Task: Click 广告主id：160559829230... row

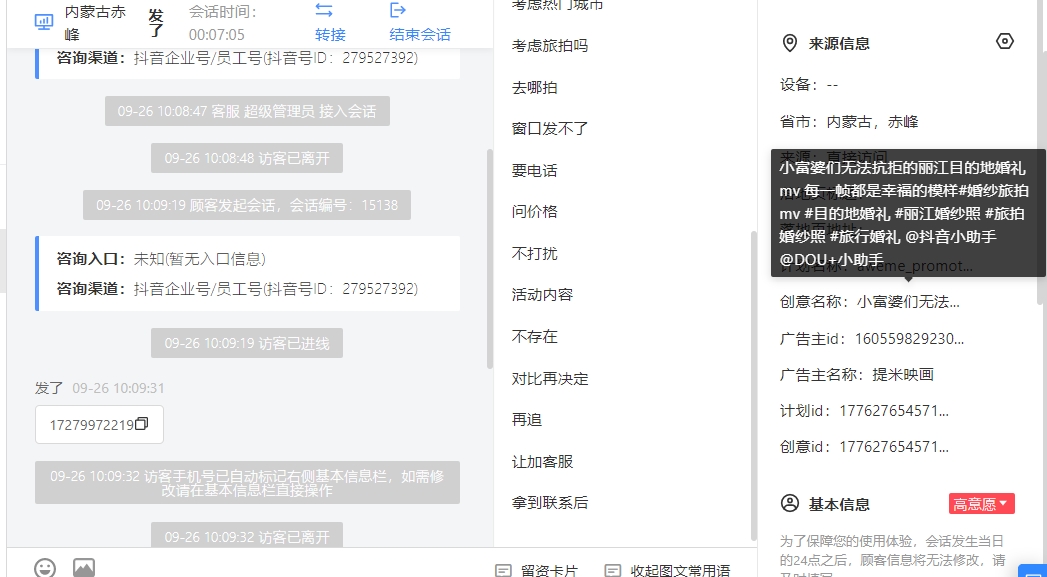Action: (x=872, y=339)
